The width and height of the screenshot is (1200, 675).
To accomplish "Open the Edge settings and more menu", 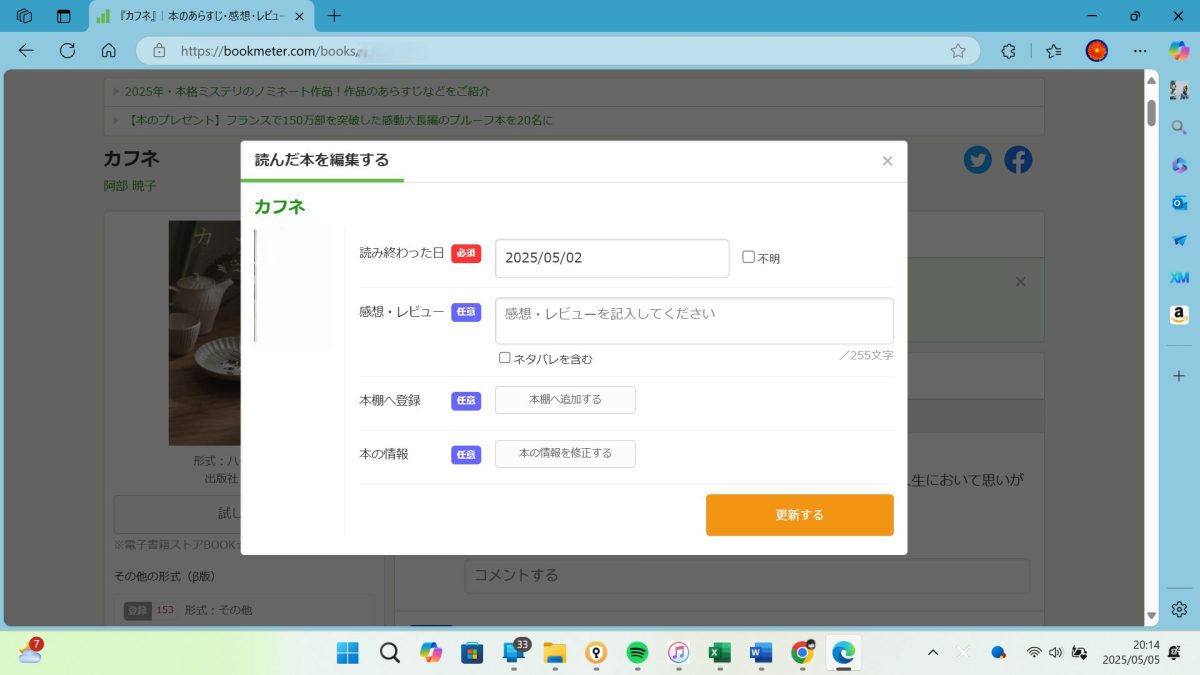I will coord(1140,51).
